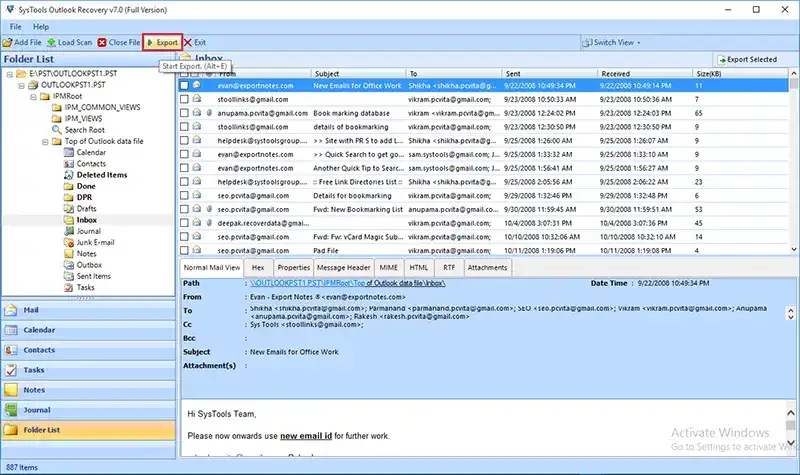Switch to the Contacts navigation pane
800x475 pixels.
point(89,349)
